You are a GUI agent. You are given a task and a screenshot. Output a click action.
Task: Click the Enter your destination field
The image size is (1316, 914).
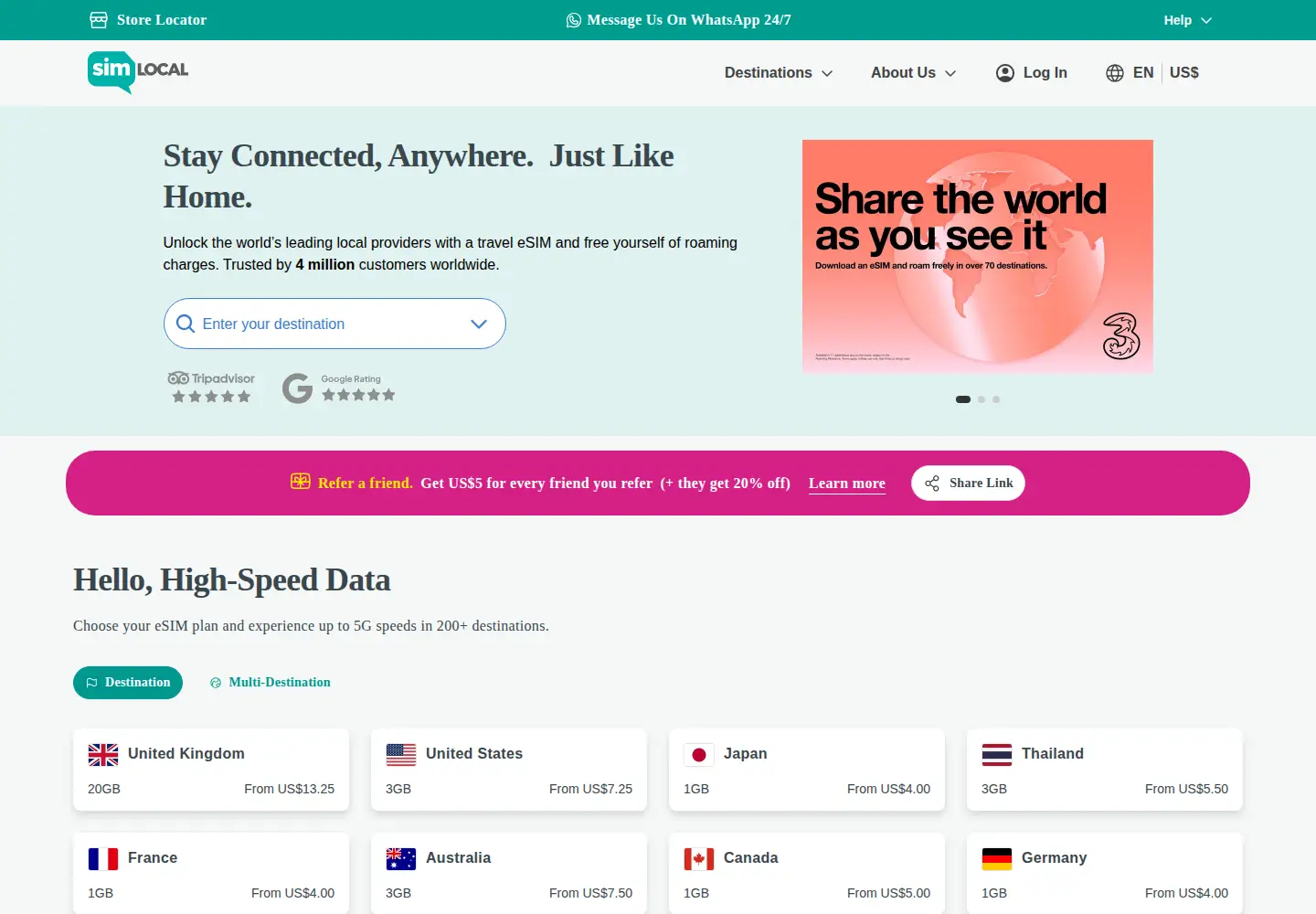(334, 324)
